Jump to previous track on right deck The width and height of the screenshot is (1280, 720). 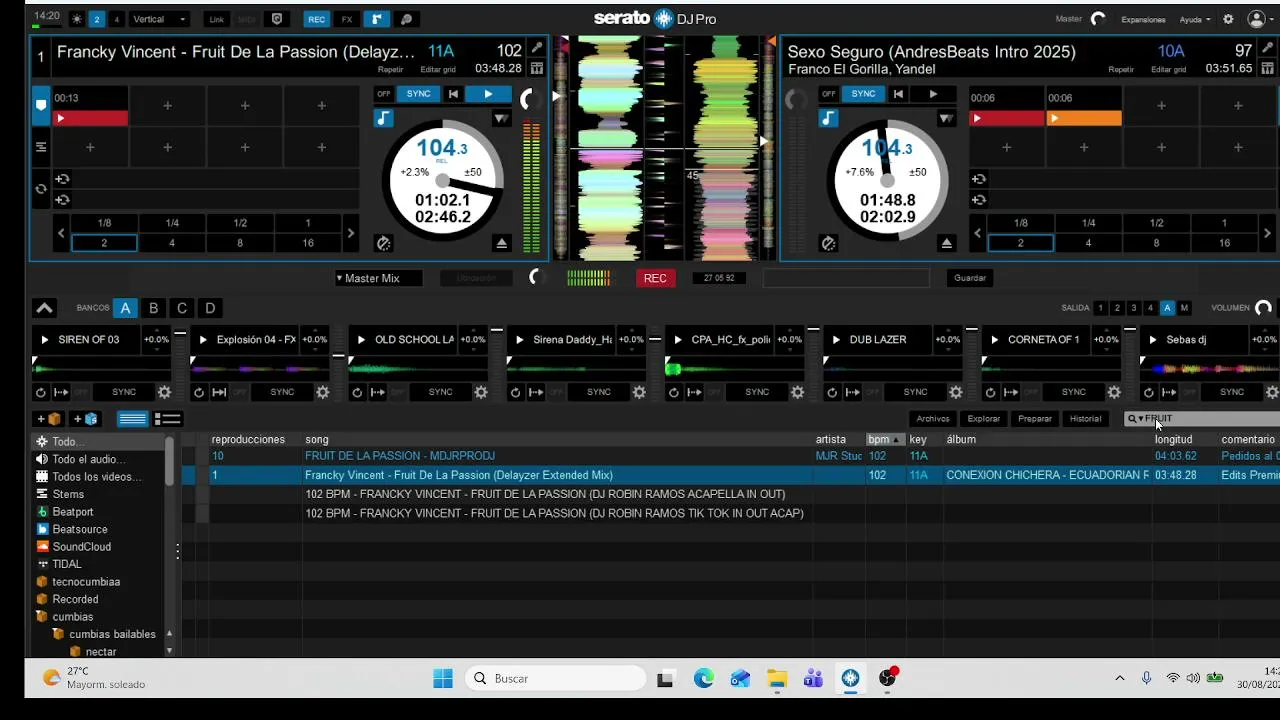click(x=898, y=94)
